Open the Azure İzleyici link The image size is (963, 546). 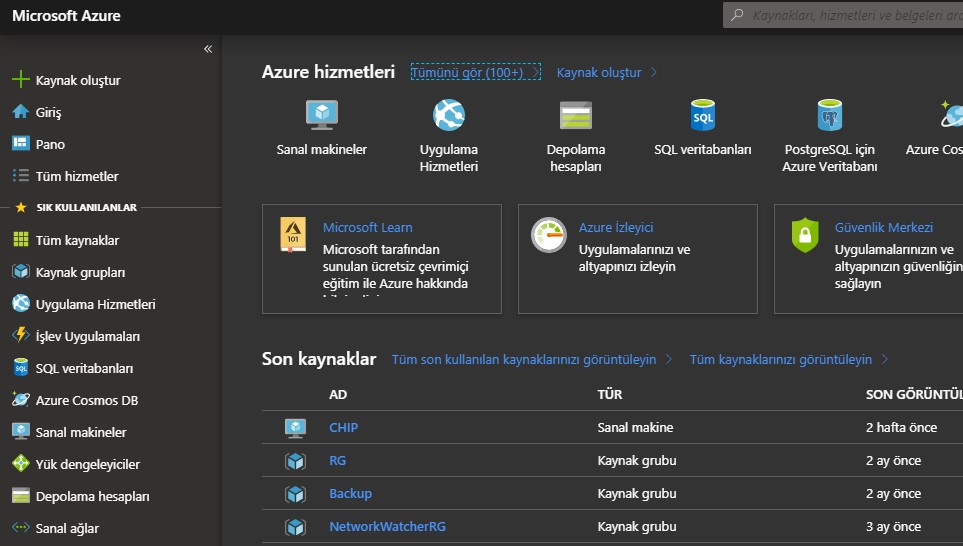click(x=616, y=227)
